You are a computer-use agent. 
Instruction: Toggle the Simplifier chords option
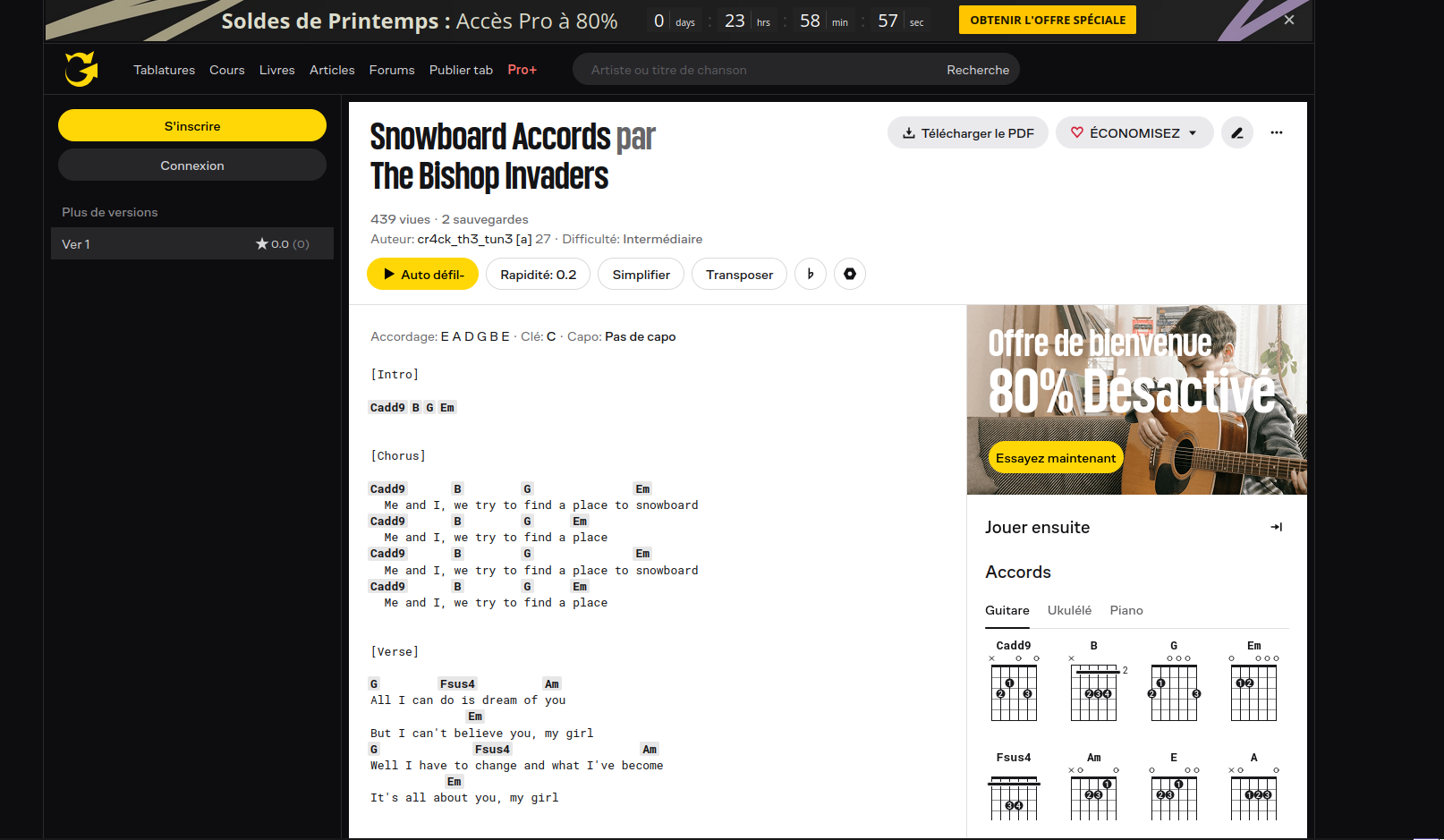pos(641,274)
